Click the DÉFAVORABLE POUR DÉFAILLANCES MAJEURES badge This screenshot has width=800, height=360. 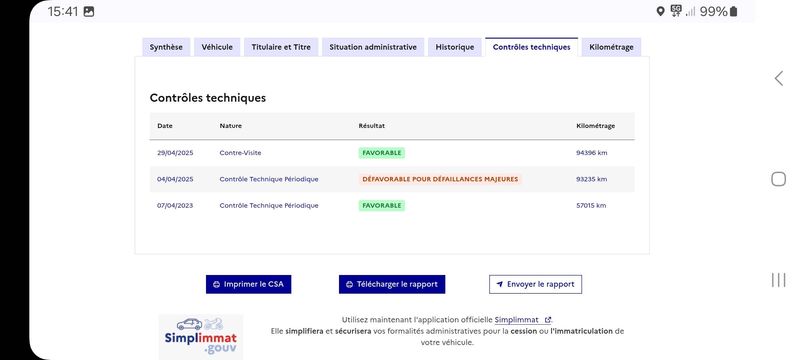[x=440, y=179]
